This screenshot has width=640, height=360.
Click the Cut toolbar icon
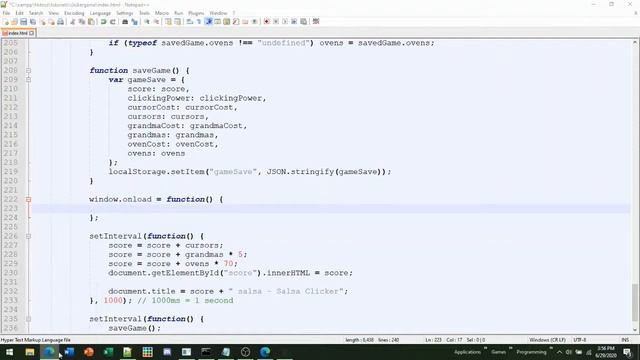(73, 22)
